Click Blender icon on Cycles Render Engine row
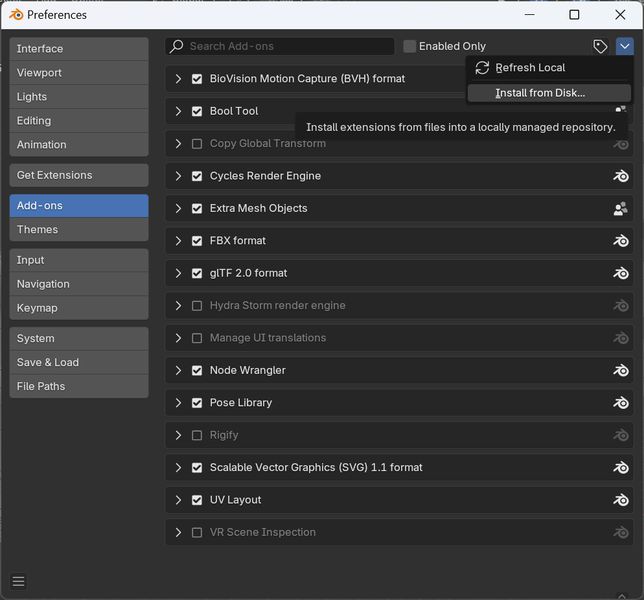 [x=621, y=176]
